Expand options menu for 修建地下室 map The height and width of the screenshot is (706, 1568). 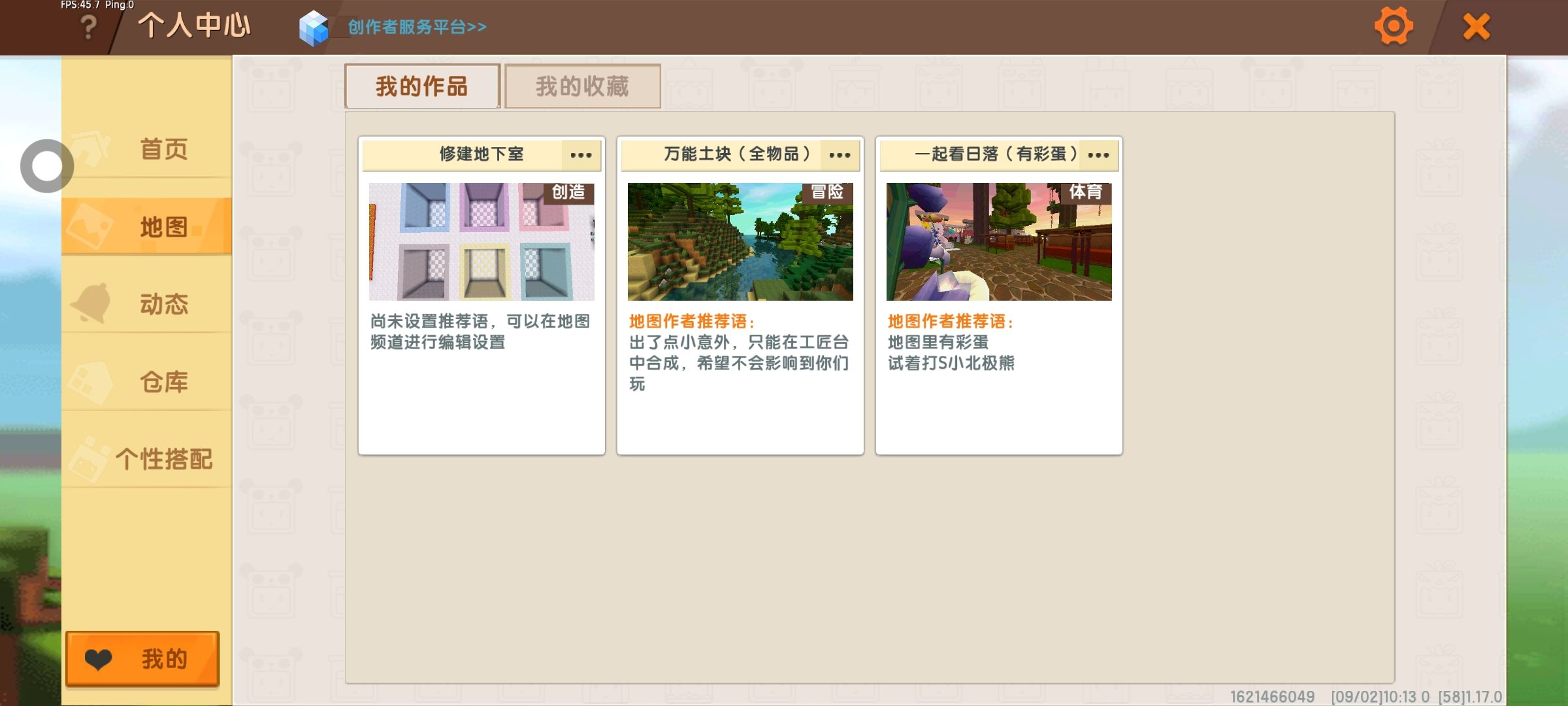coord(581,155)
